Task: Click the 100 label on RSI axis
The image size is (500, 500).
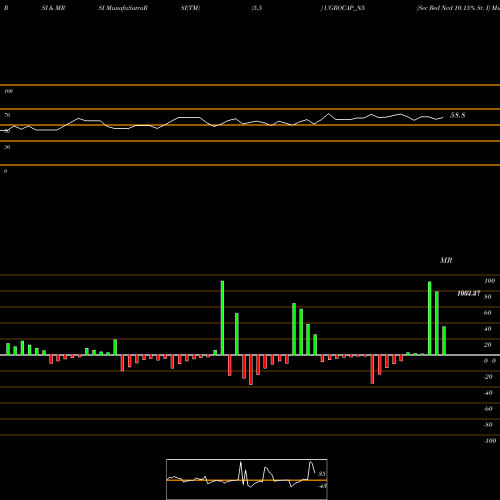Action: tap(8, 91)
